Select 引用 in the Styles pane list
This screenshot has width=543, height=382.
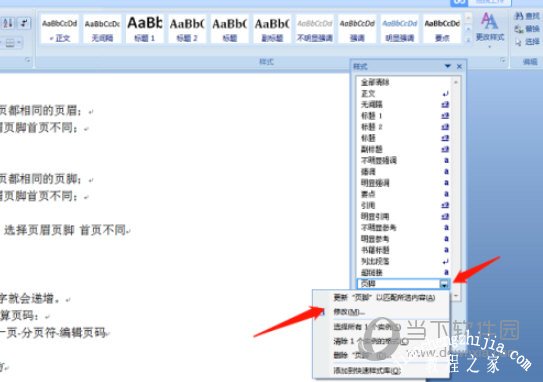[x=404, y=205]
